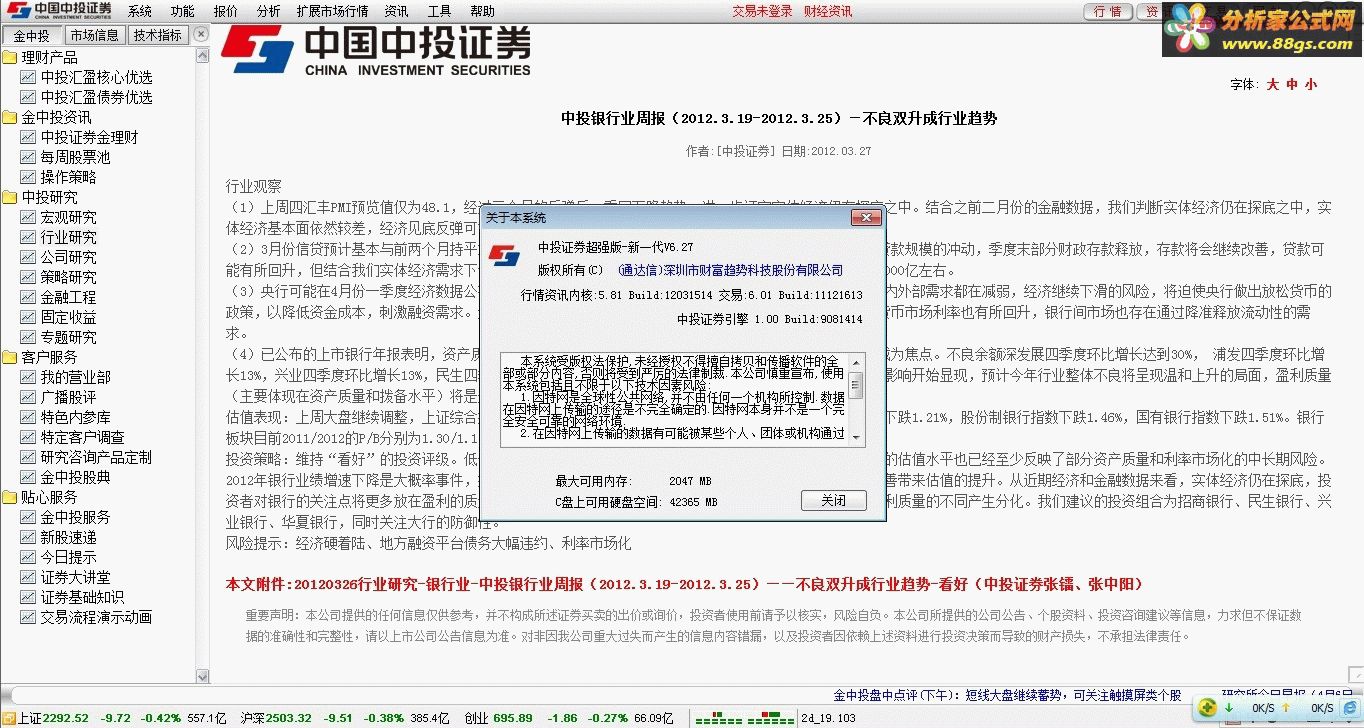Click the chart icon beside 宏观研究
1364x728 pixels.
28,217
